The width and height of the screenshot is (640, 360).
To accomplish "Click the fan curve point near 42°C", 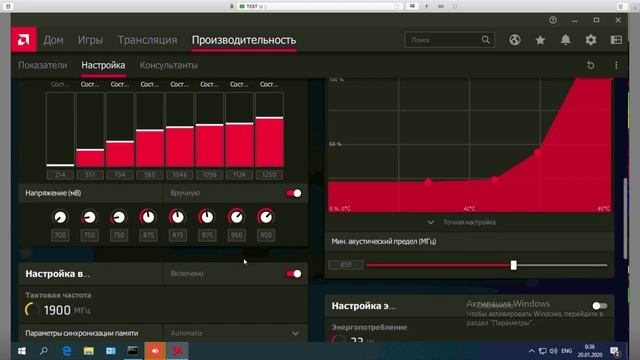I will point(494,180).
